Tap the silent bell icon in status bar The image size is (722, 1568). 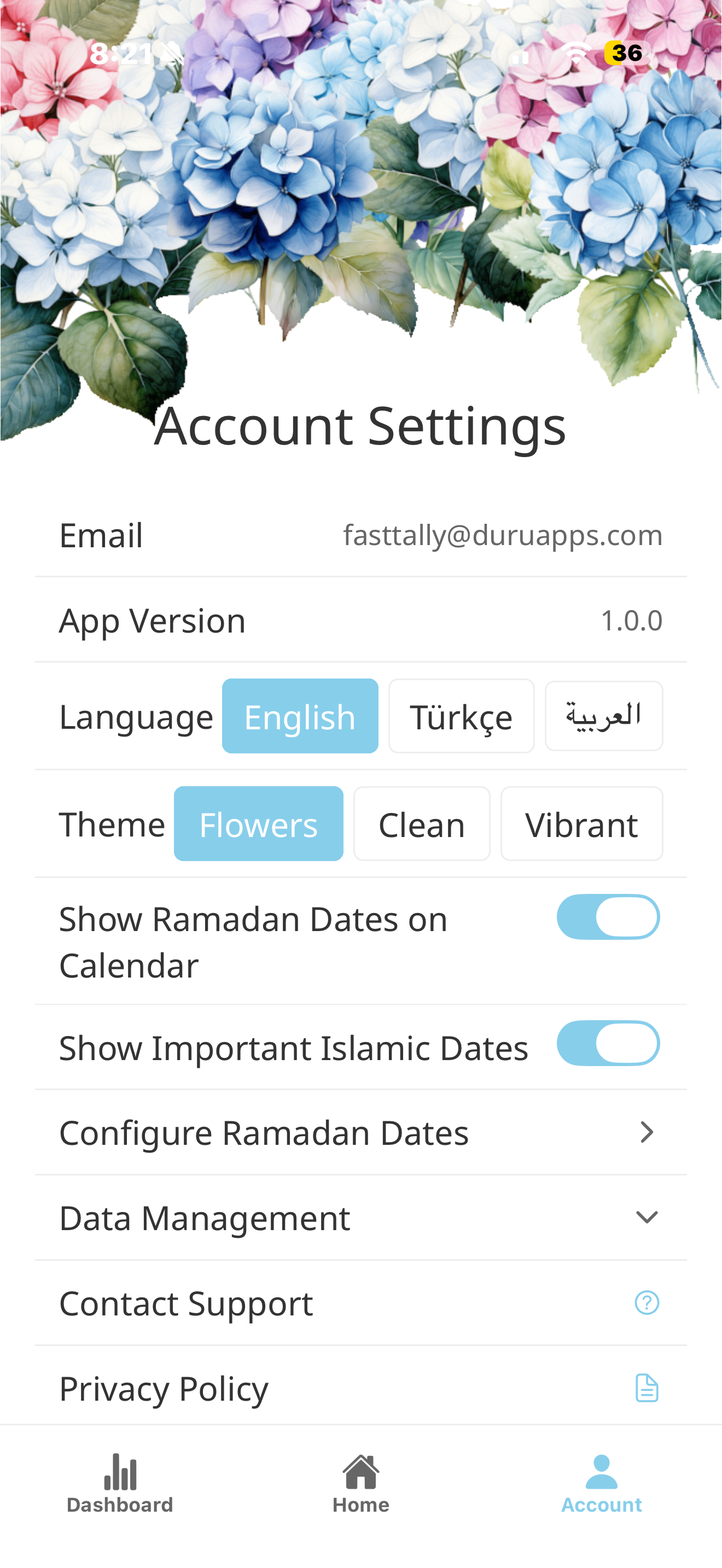(173, 54)
